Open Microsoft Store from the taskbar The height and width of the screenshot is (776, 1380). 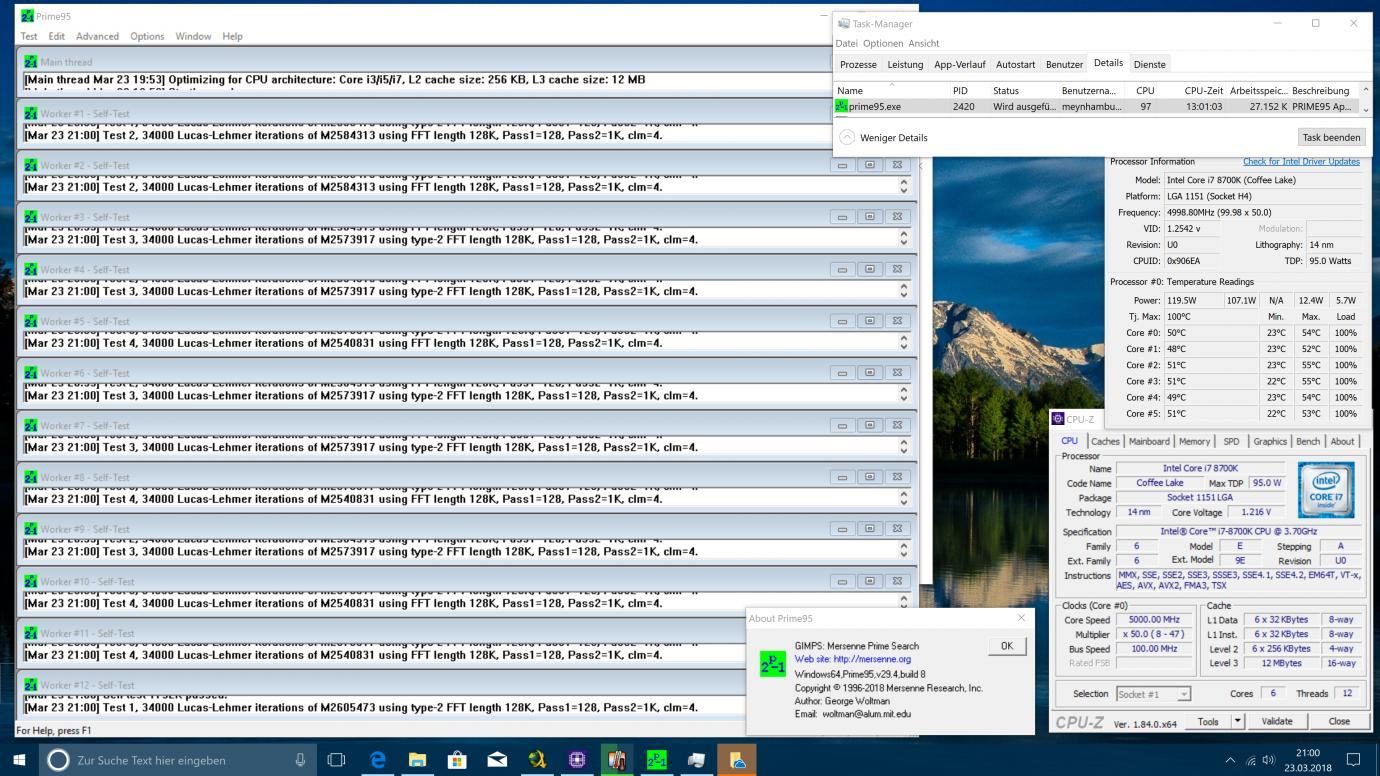point(457,760)
